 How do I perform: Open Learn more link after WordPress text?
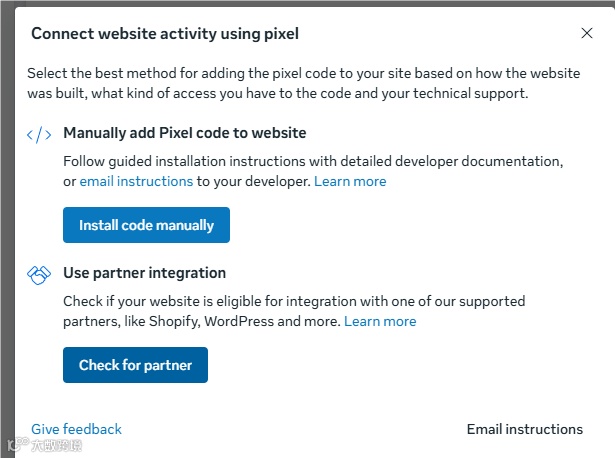pyautogui.click(x=380, y=321)
